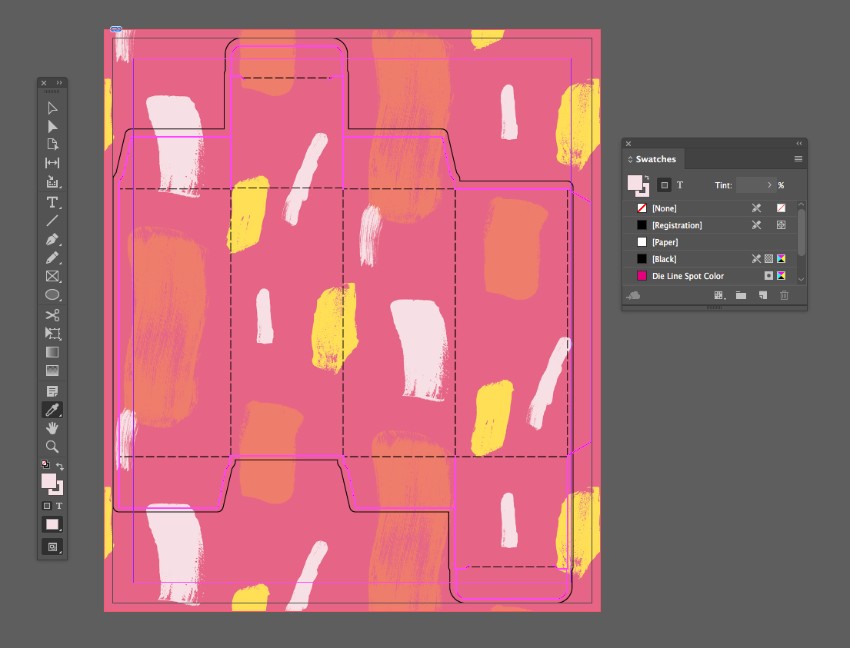
Task: Activate the Scissors tool
Action: (x=52, y=315)
